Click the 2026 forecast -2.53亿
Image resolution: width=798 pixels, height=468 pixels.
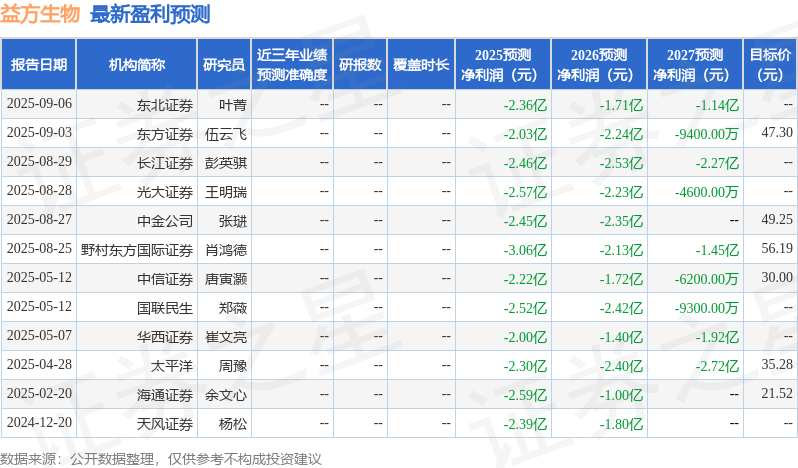(621, 163)
